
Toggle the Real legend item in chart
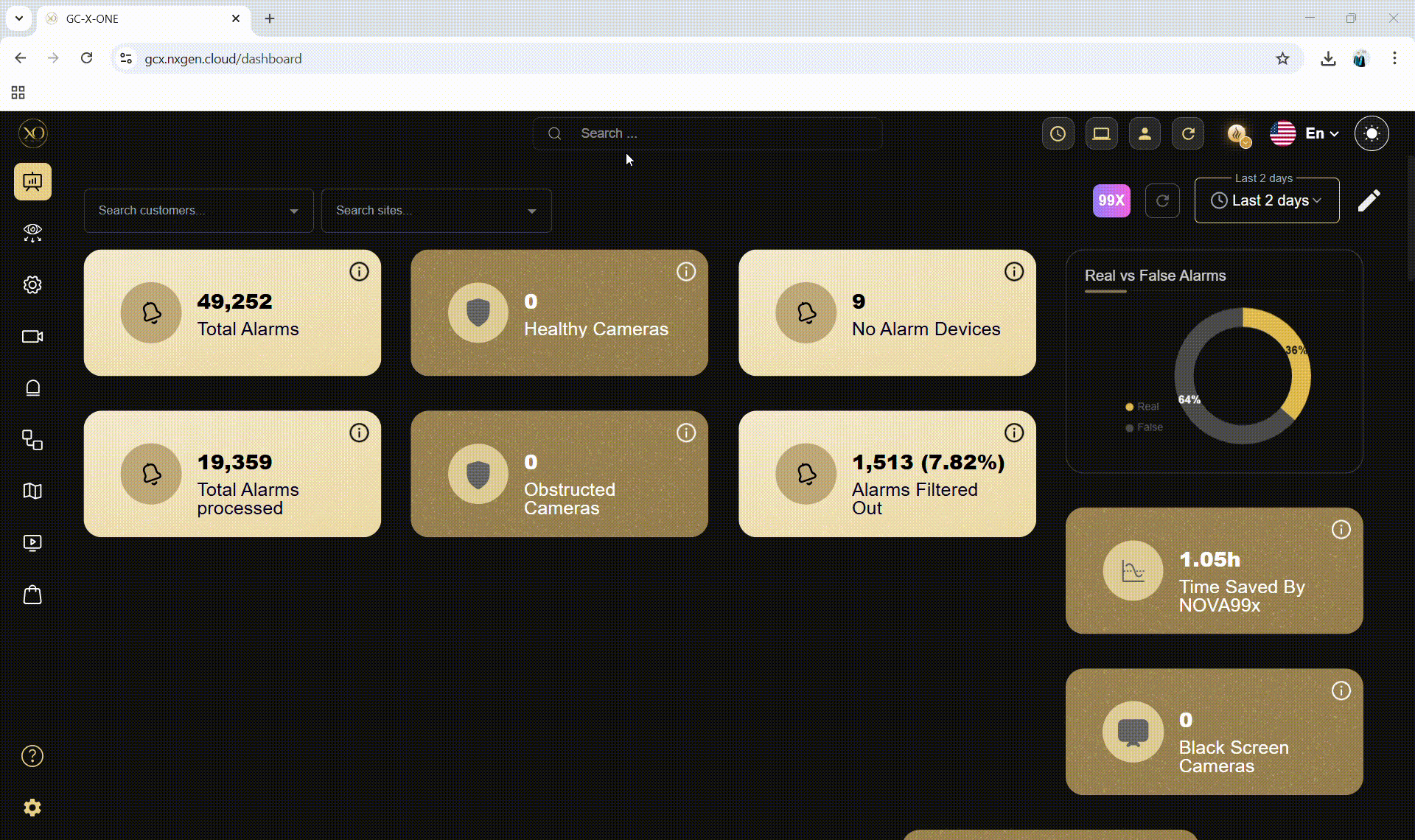coord(1142,407)
